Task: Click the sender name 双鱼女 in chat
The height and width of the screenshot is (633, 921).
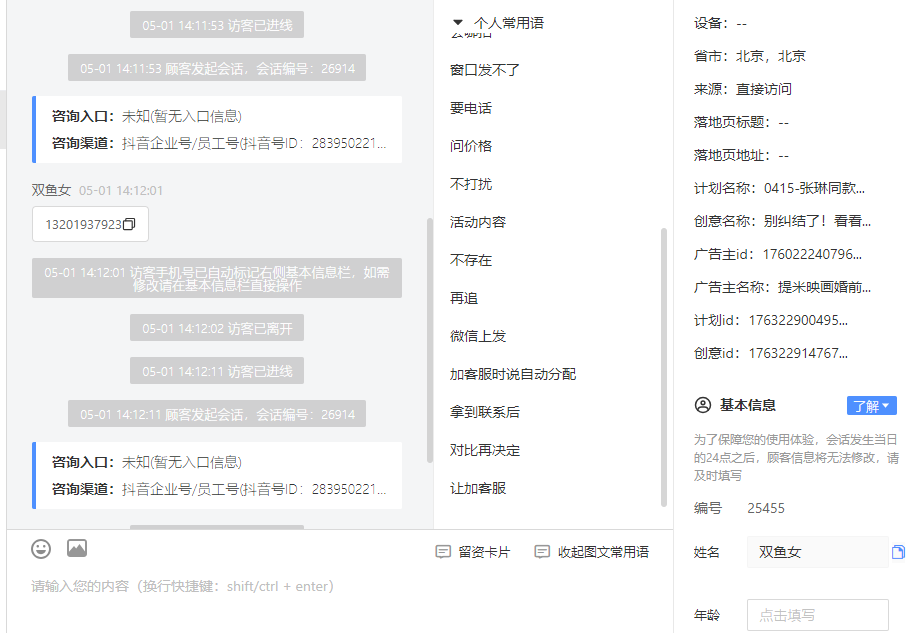Action: point(51,190)
